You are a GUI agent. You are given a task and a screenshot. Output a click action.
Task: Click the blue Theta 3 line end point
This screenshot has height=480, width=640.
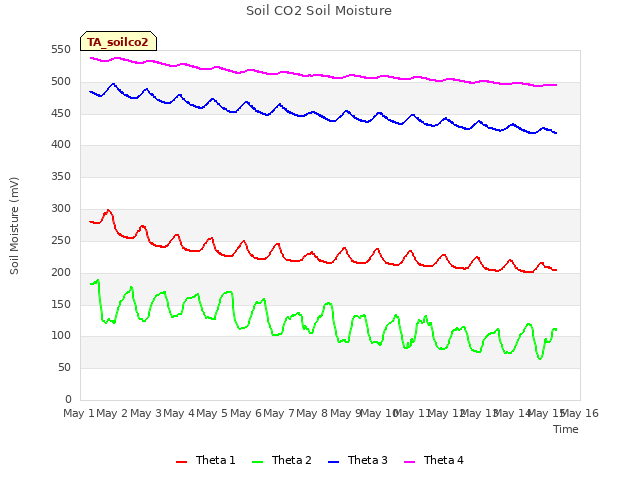(x=556, y=133)
